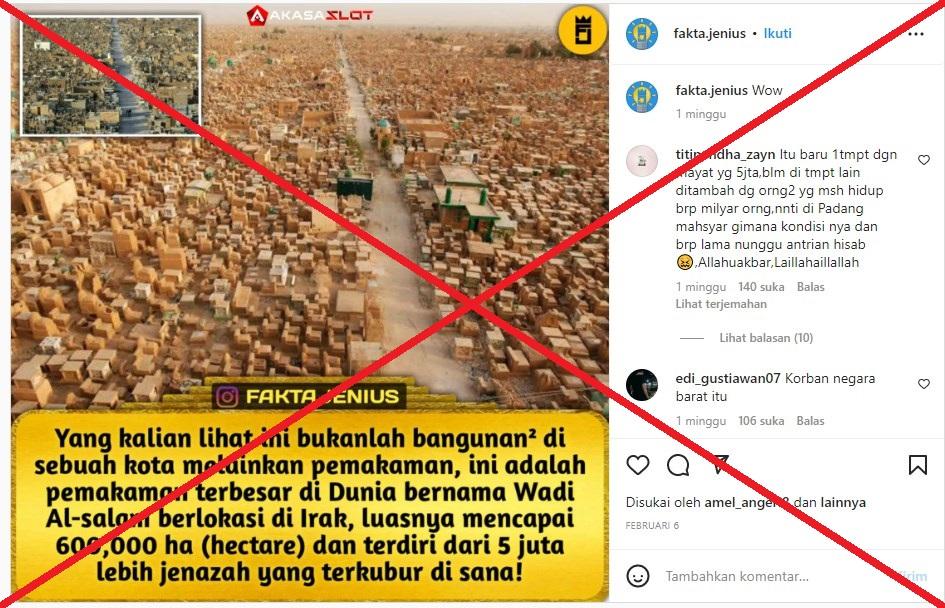Open comment bubble icon below post
The width and height of the screenshot is (945, 608).
coord(678,465)
